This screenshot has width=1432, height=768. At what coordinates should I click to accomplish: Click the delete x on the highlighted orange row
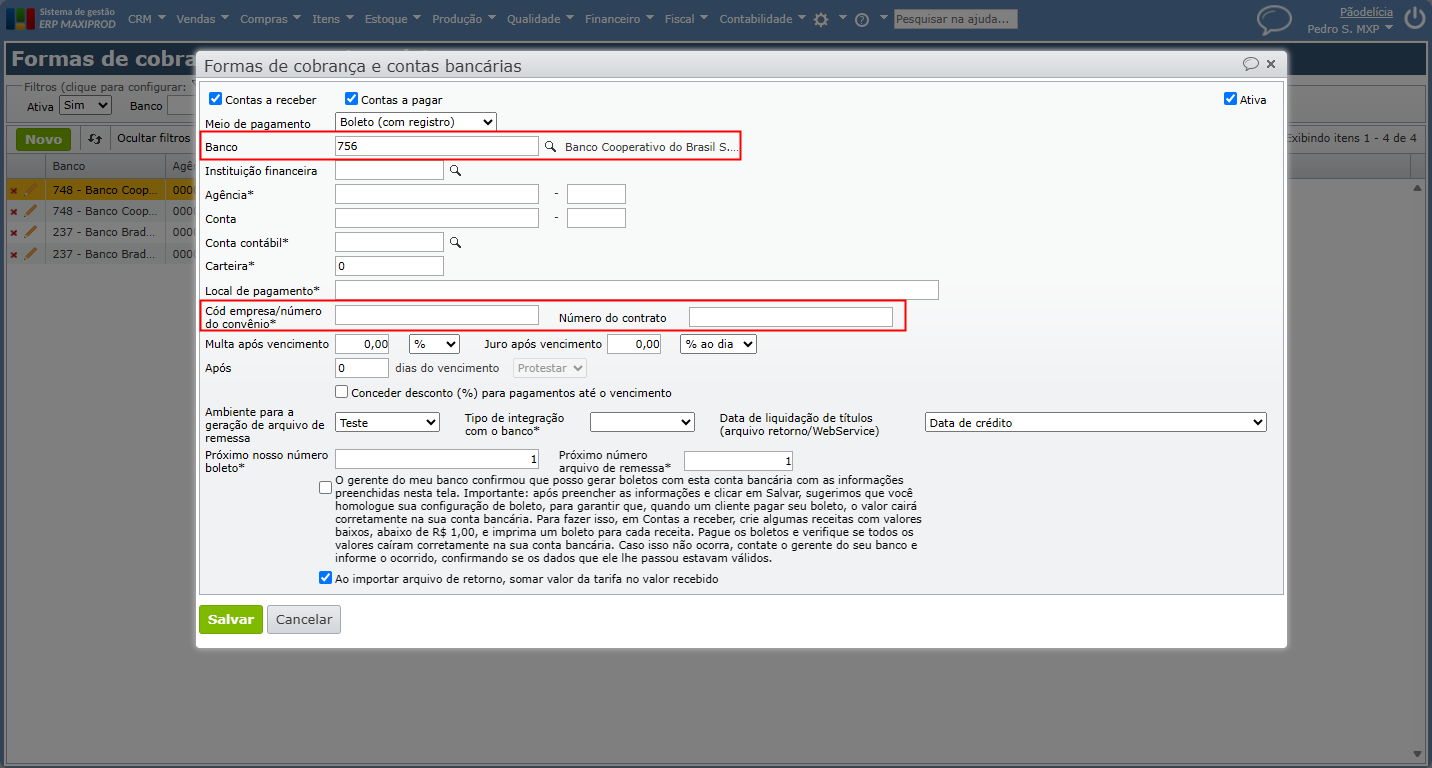tap(14, 190)
